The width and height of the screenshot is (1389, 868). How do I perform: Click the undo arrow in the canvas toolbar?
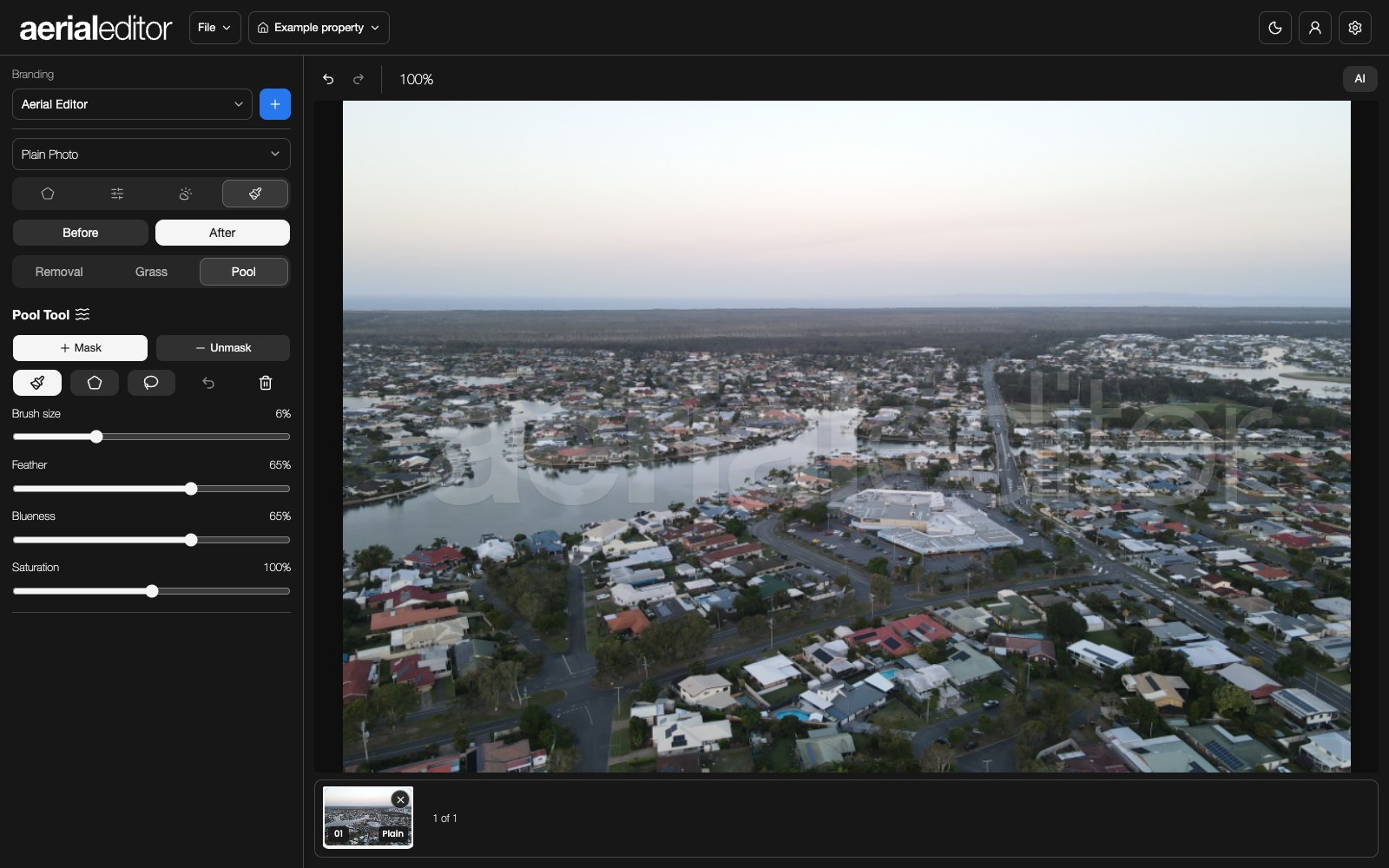click(x=328, y=79)
